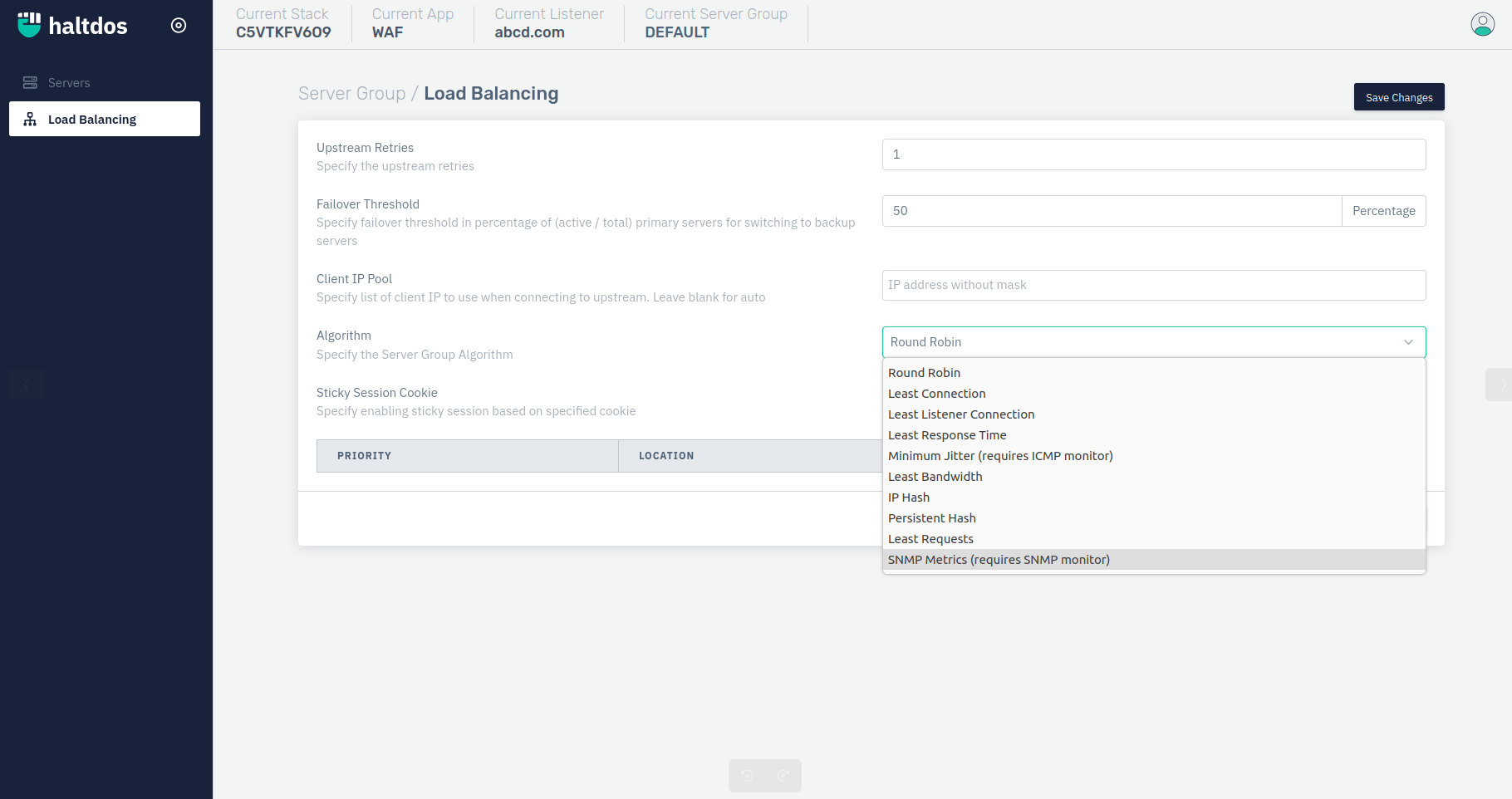Focus the Upstream Retries input field
This screenshot has width=1512, height=799.
1154,154
